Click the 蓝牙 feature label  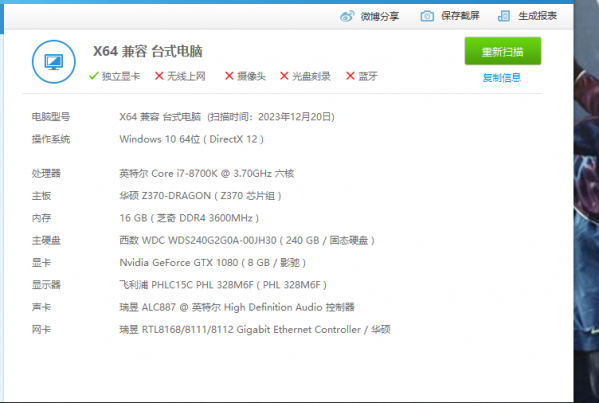point(368,76)
